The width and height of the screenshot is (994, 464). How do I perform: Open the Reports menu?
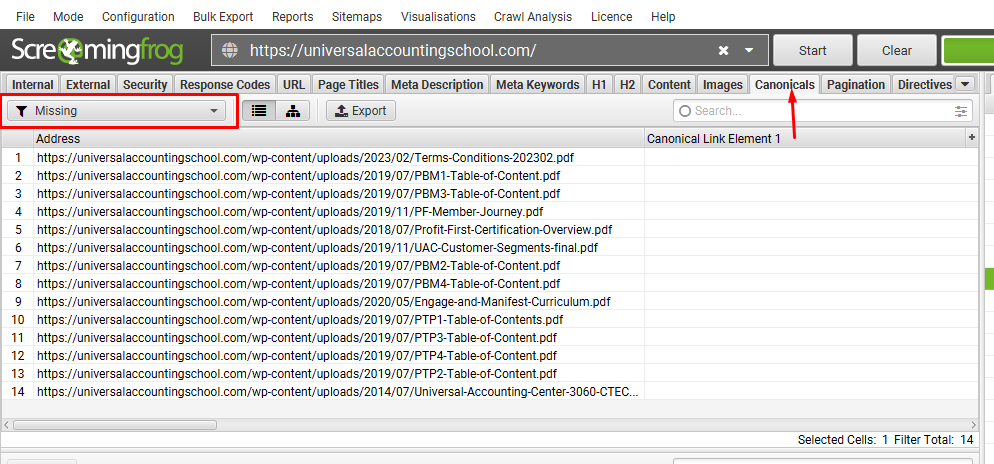click(x=292, y=17)
